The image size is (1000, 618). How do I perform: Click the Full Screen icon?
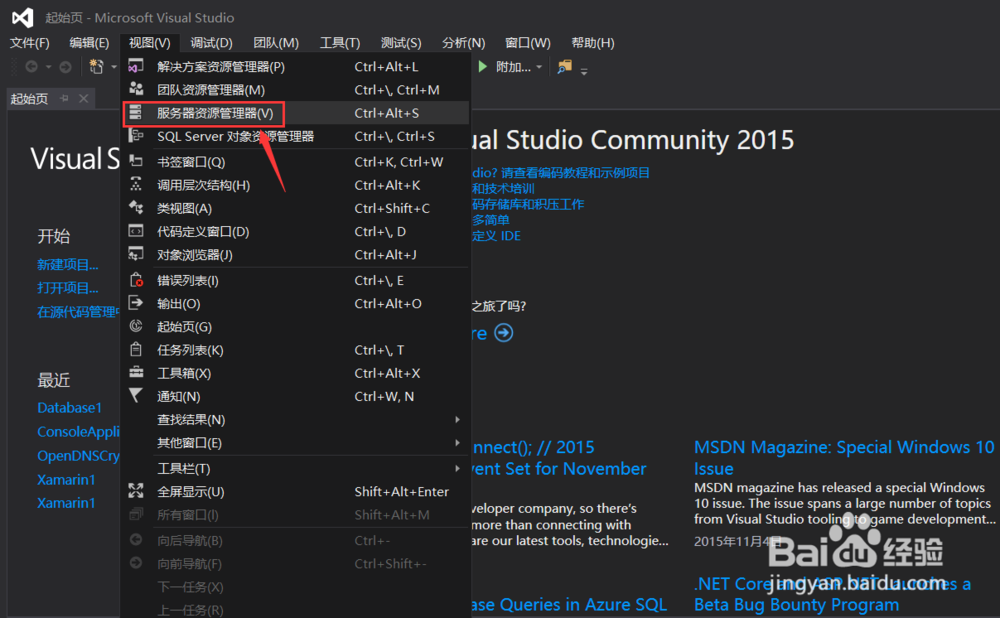tap(136, 491)
